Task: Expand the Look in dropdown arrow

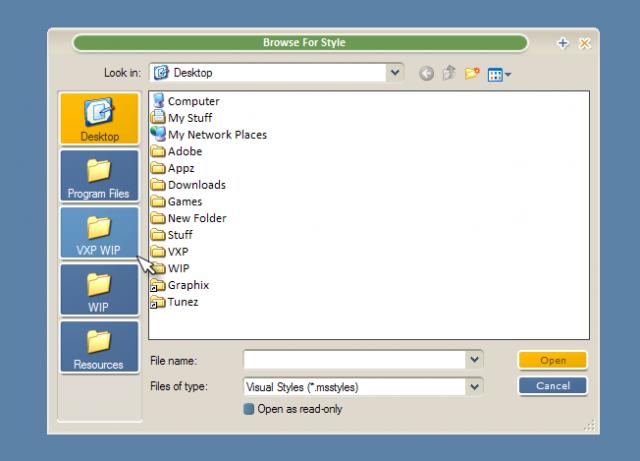Action: point(395,73)
